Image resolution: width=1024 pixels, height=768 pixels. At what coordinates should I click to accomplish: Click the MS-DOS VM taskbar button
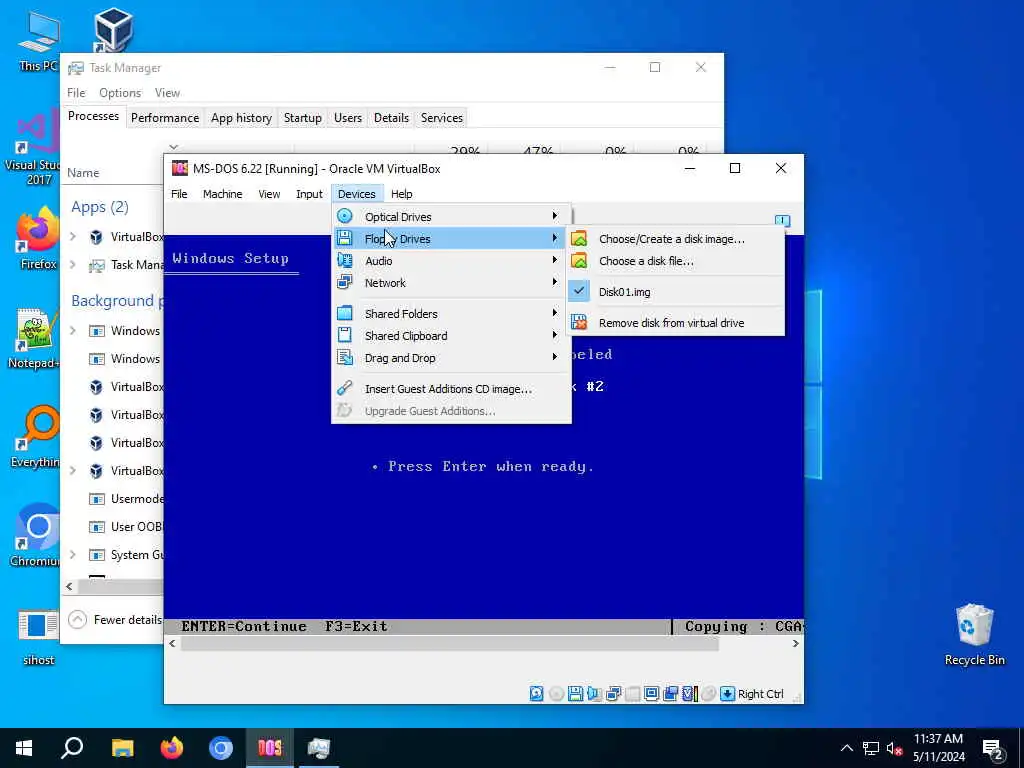270,748
